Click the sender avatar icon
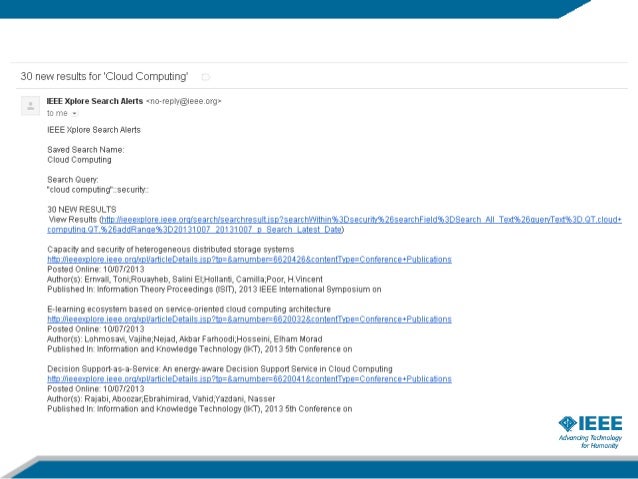 coord(31,106)
